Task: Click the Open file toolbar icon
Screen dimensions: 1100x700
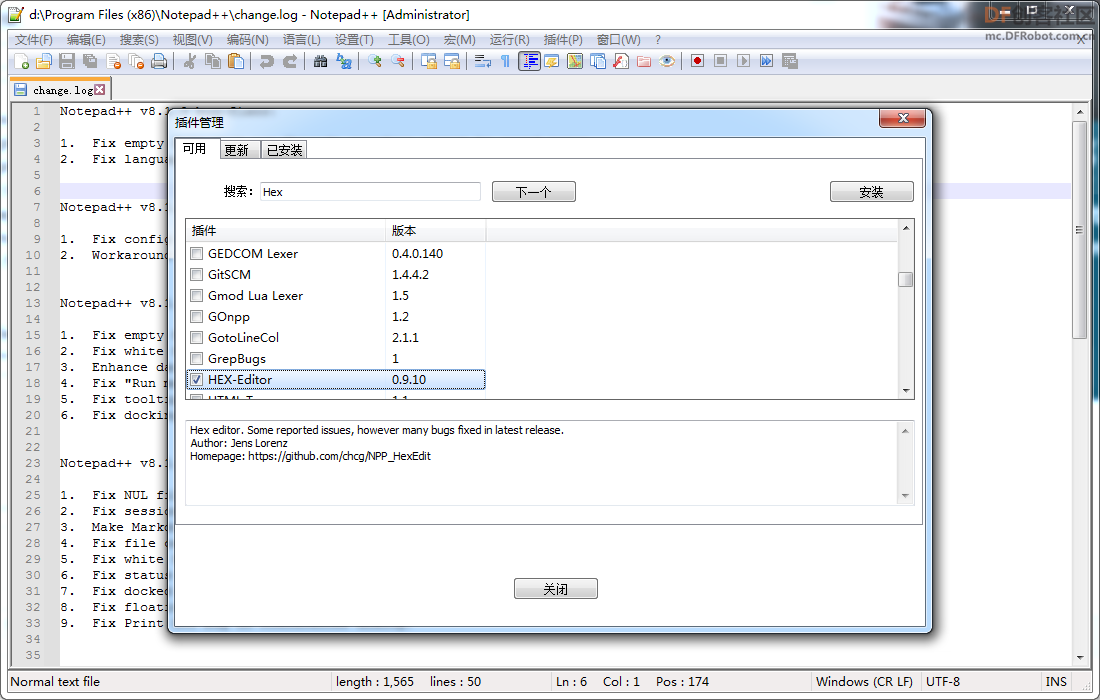Action: [x=44, y=62]
